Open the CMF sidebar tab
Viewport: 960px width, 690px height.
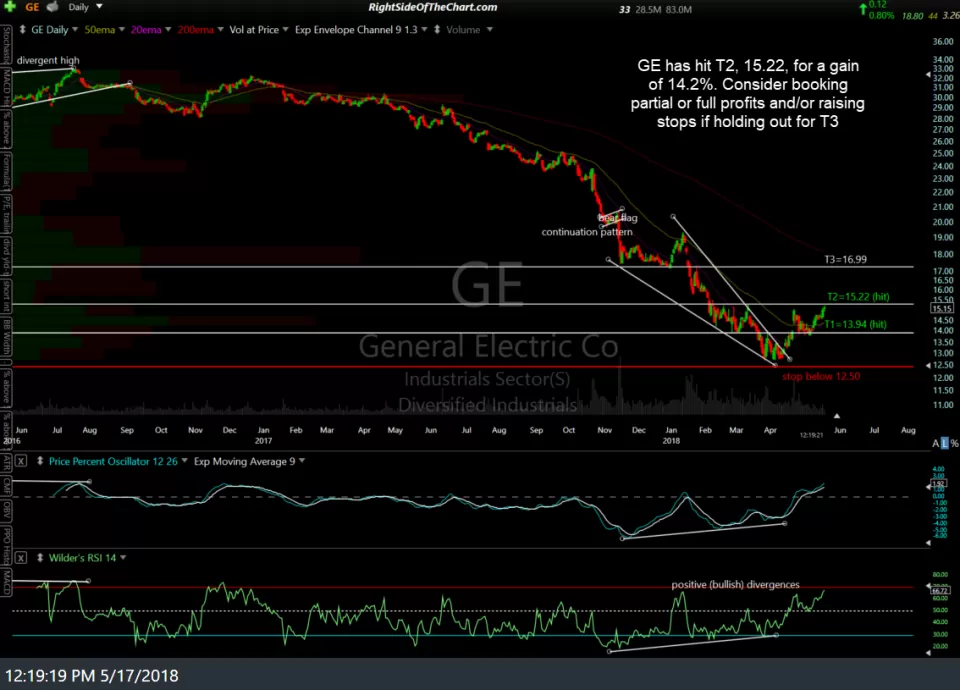coord(6,486)
